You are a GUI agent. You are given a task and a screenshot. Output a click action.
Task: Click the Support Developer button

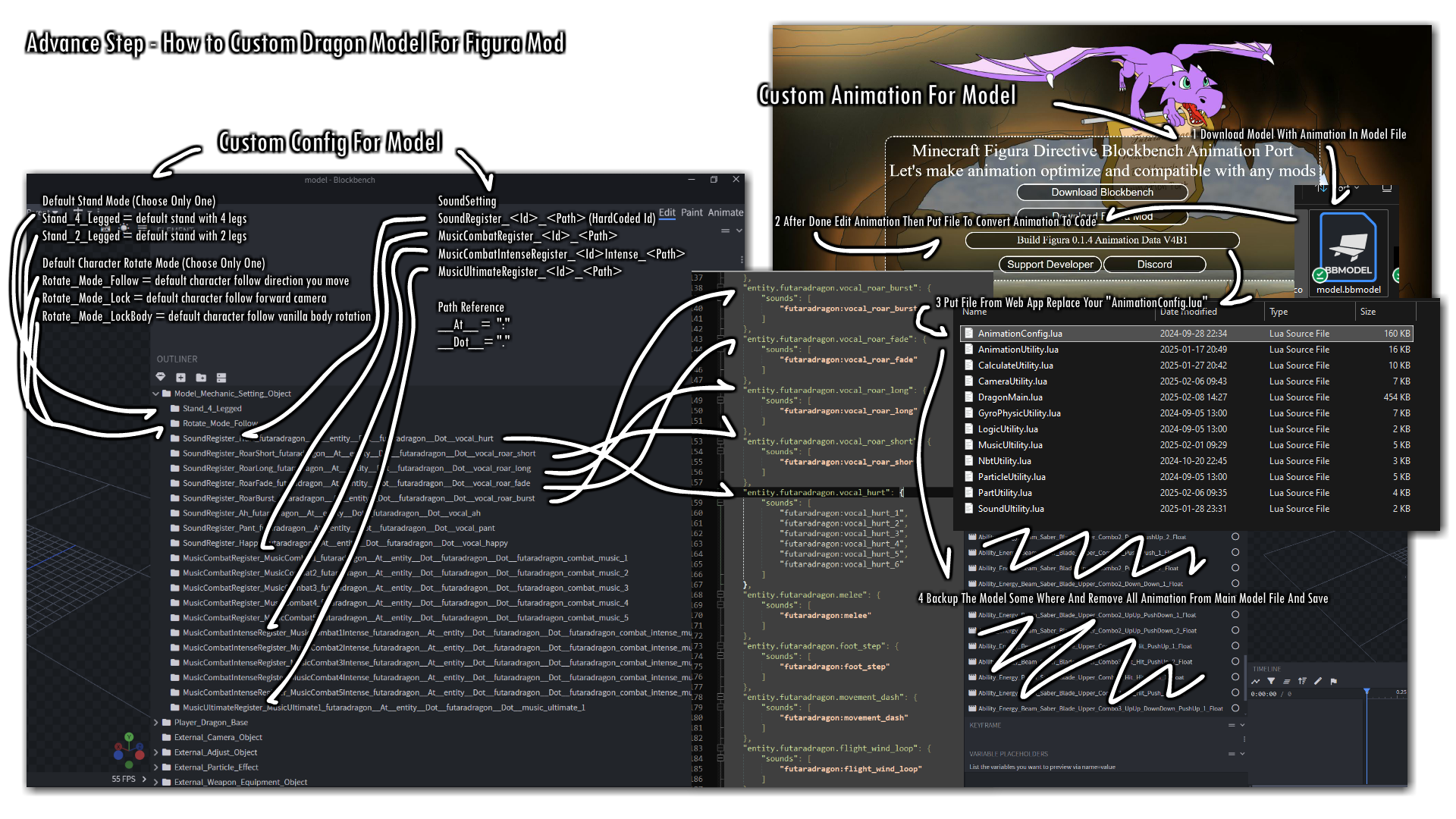click(1050, 265)
